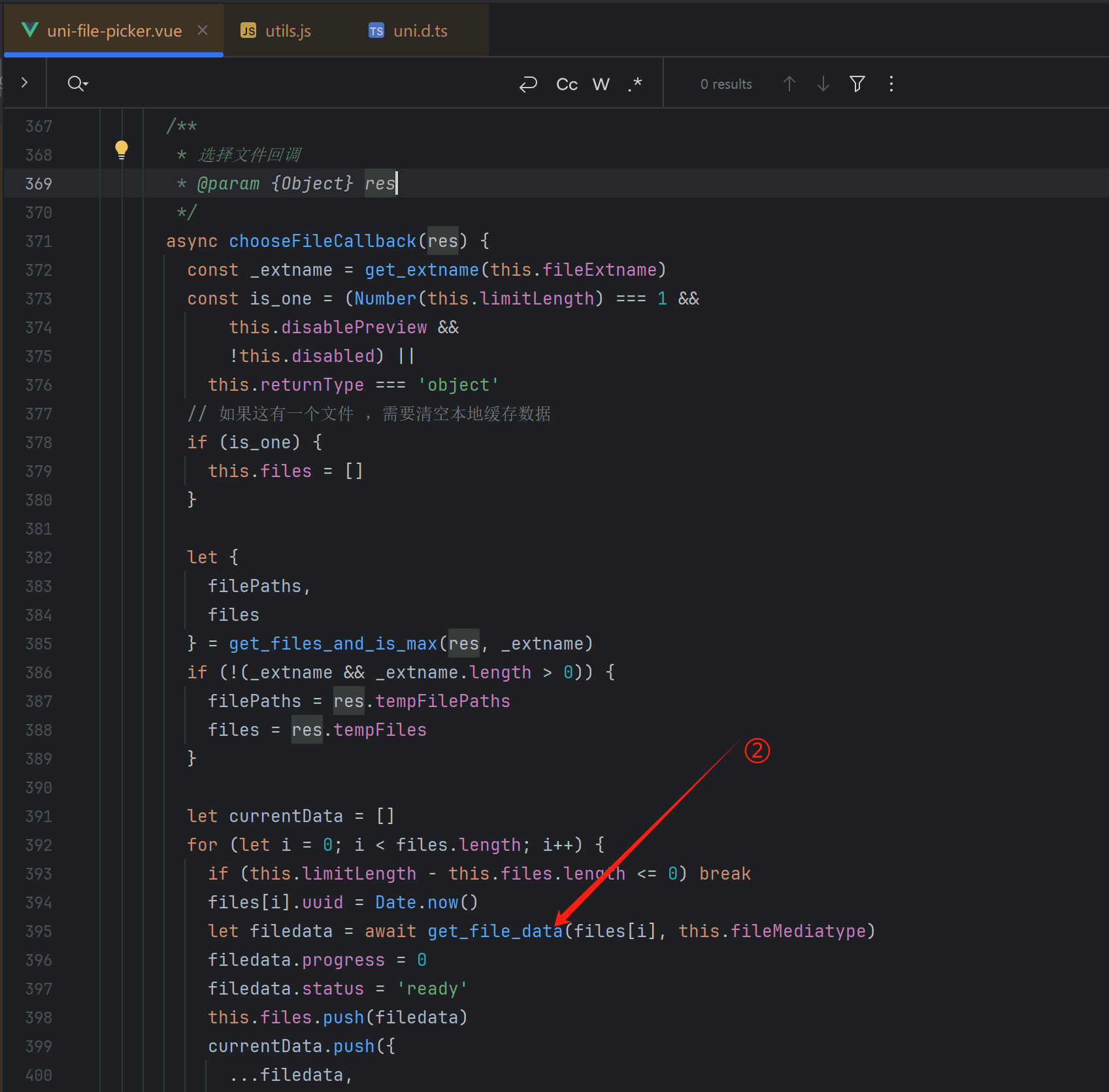The image size is (1109, 1092).
Task: Open the find bar more options menu
Action: [x=891, y=84]
